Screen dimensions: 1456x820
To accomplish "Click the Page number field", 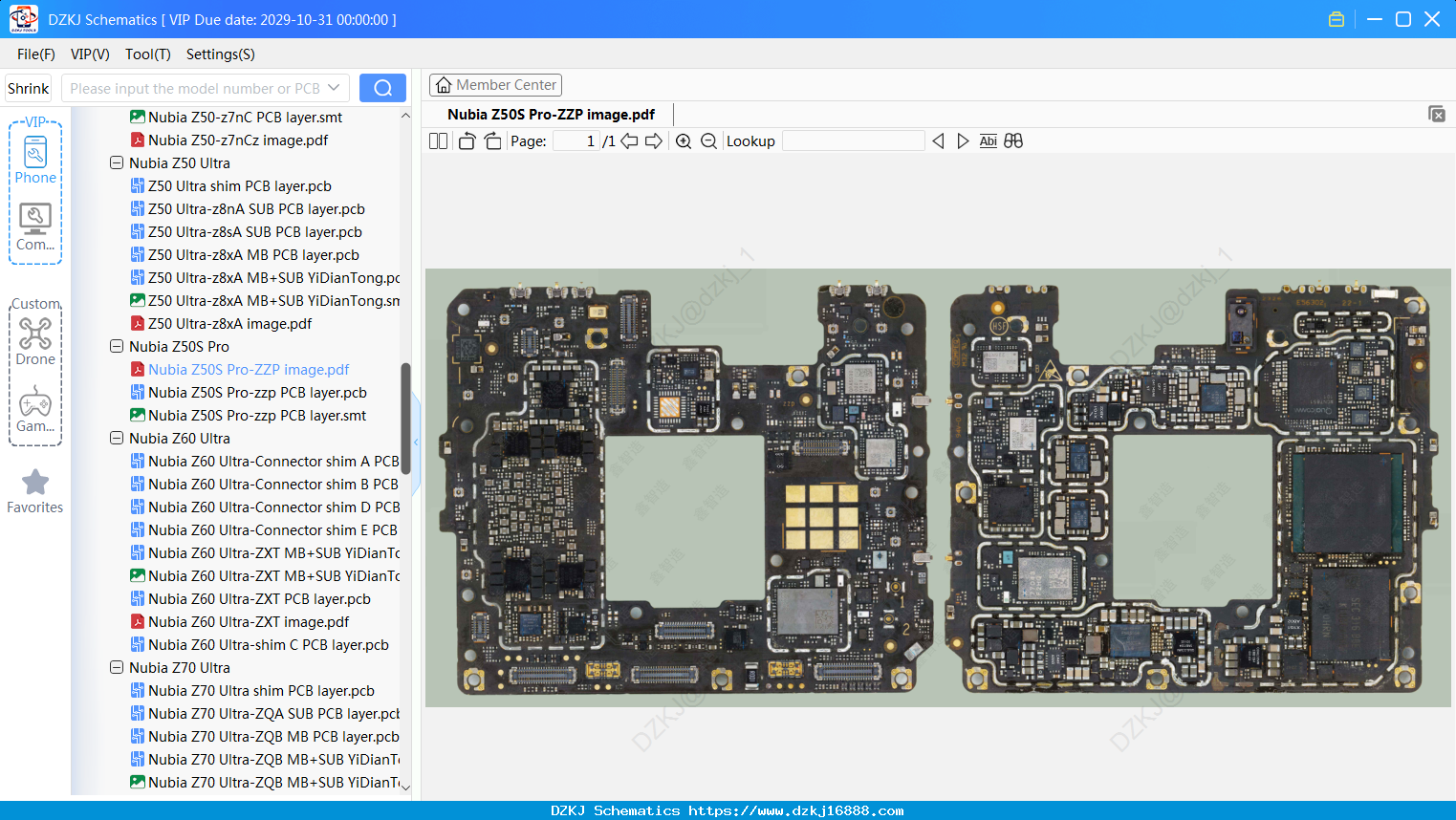I will (x=576, y=140).
